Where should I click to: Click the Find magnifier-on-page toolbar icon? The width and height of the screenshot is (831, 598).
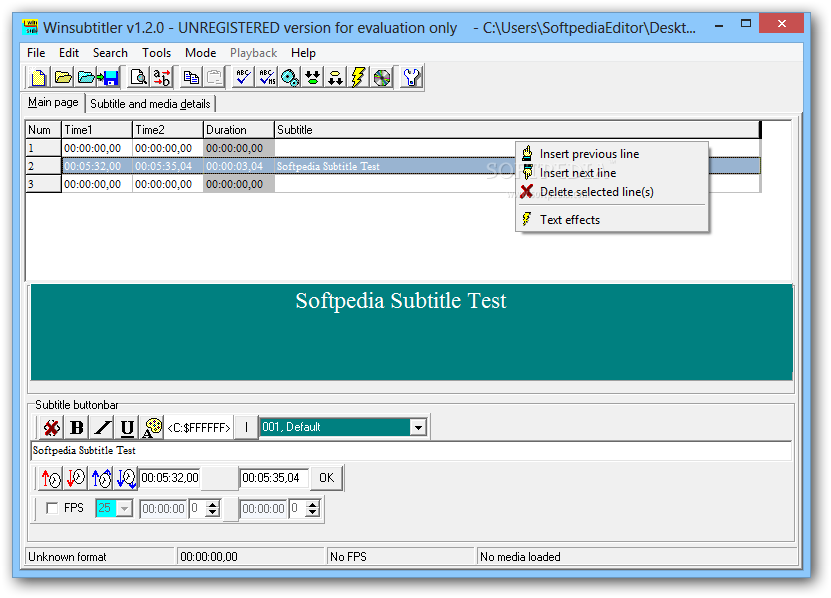pyautogui.click(x=138, y=77)
